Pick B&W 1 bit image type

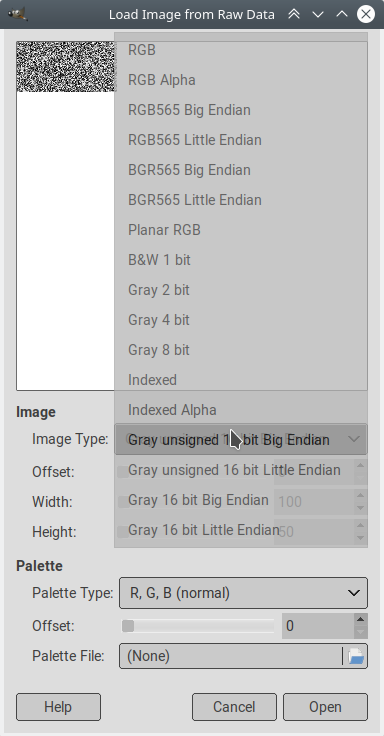click(240, 260)
